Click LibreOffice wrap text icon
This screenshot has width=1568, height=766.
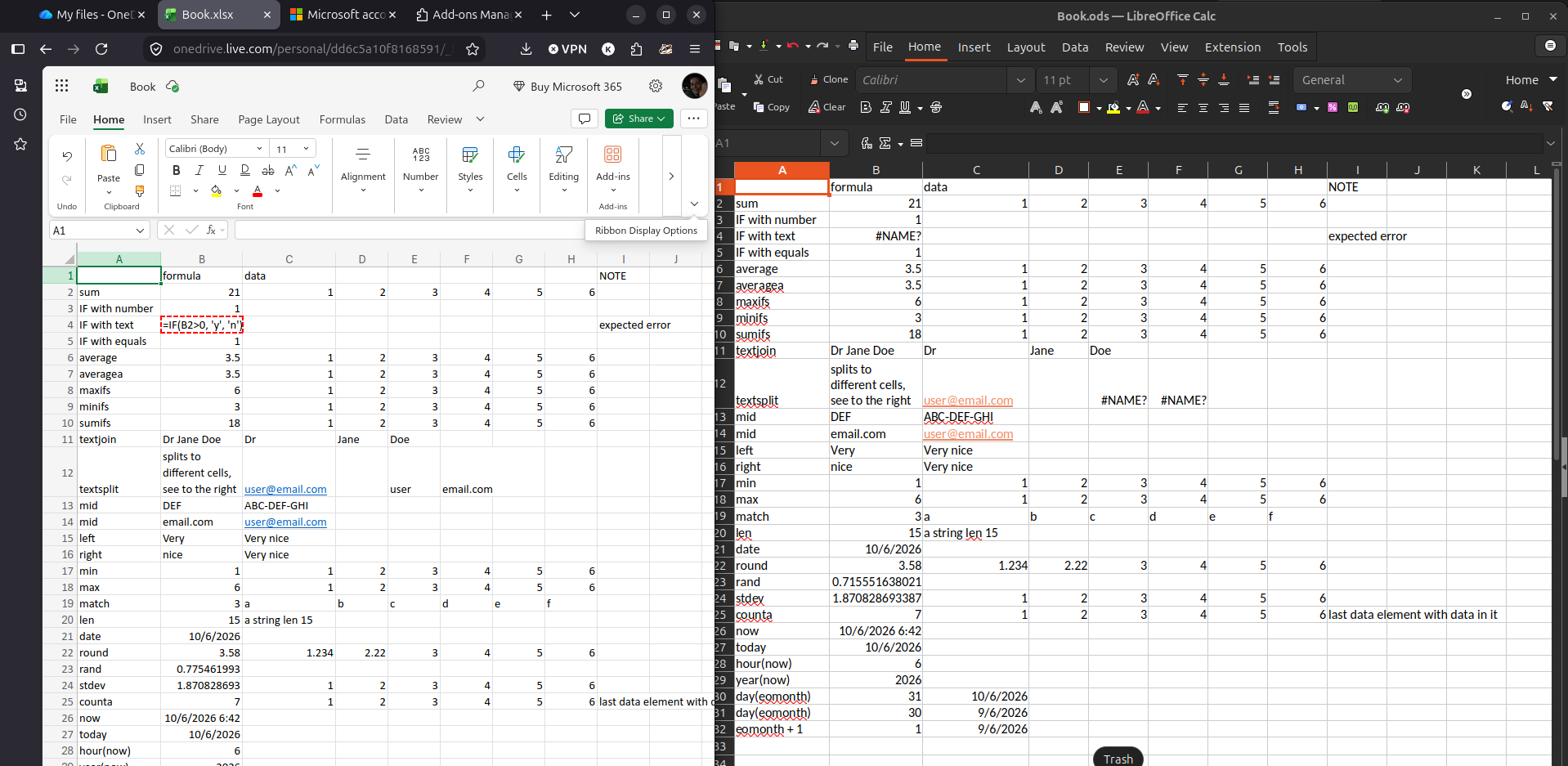[x=1274, y=107]
